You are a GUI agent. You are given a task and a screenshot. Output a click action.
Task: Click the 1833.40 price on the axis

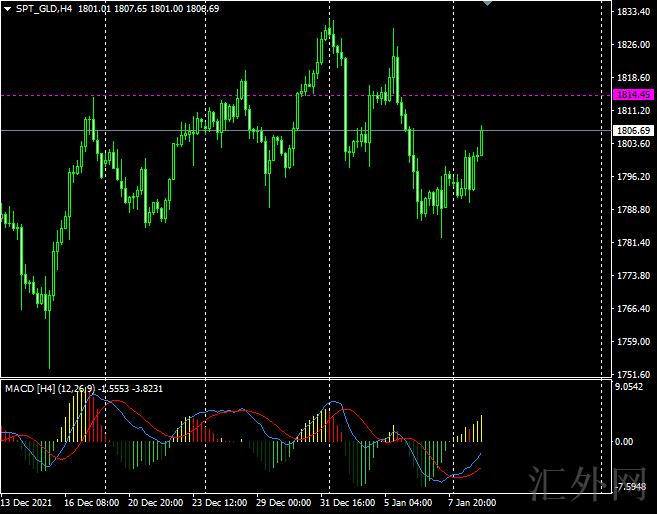coord(633,12)
